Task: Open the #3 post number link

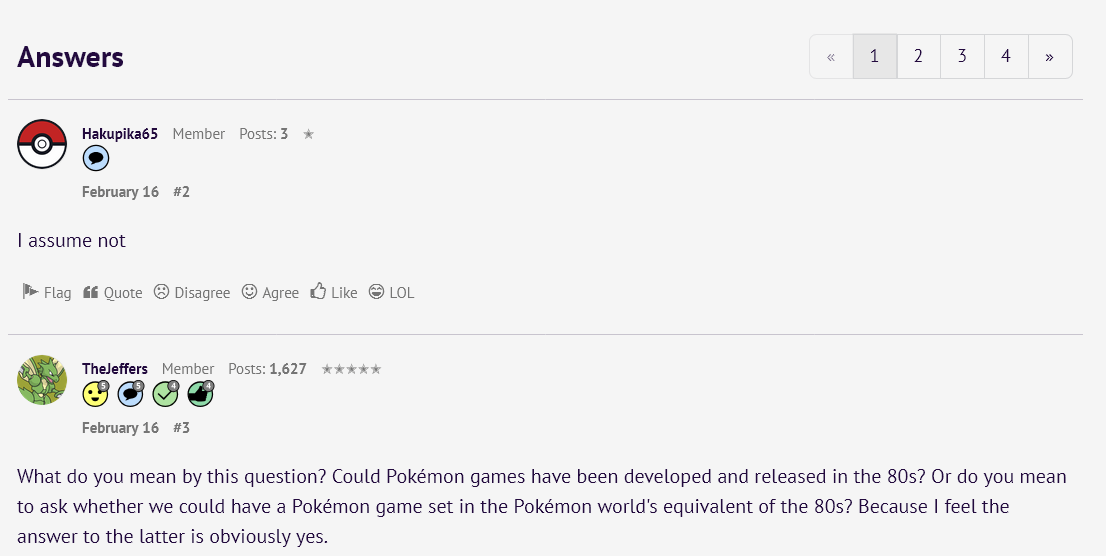Action: pyautogui.click(x=181, y=428)
